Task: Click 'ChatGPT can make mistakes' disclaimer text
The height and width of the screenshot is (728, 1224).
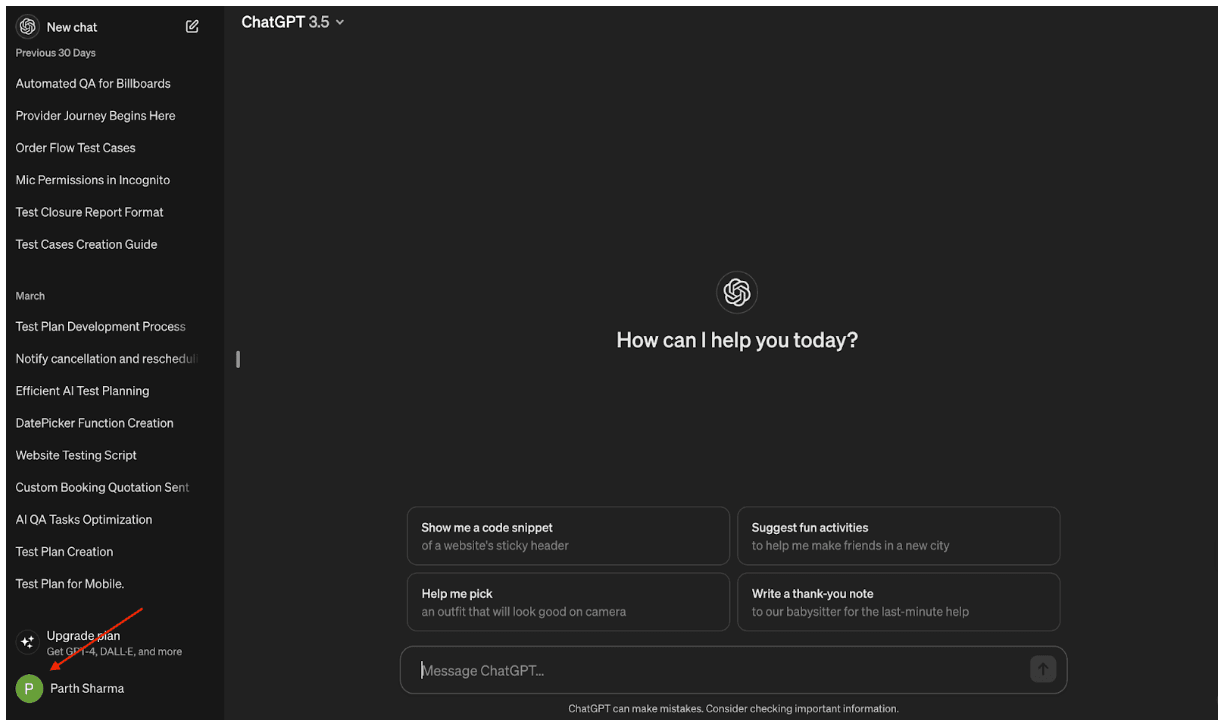Action: 733,709
